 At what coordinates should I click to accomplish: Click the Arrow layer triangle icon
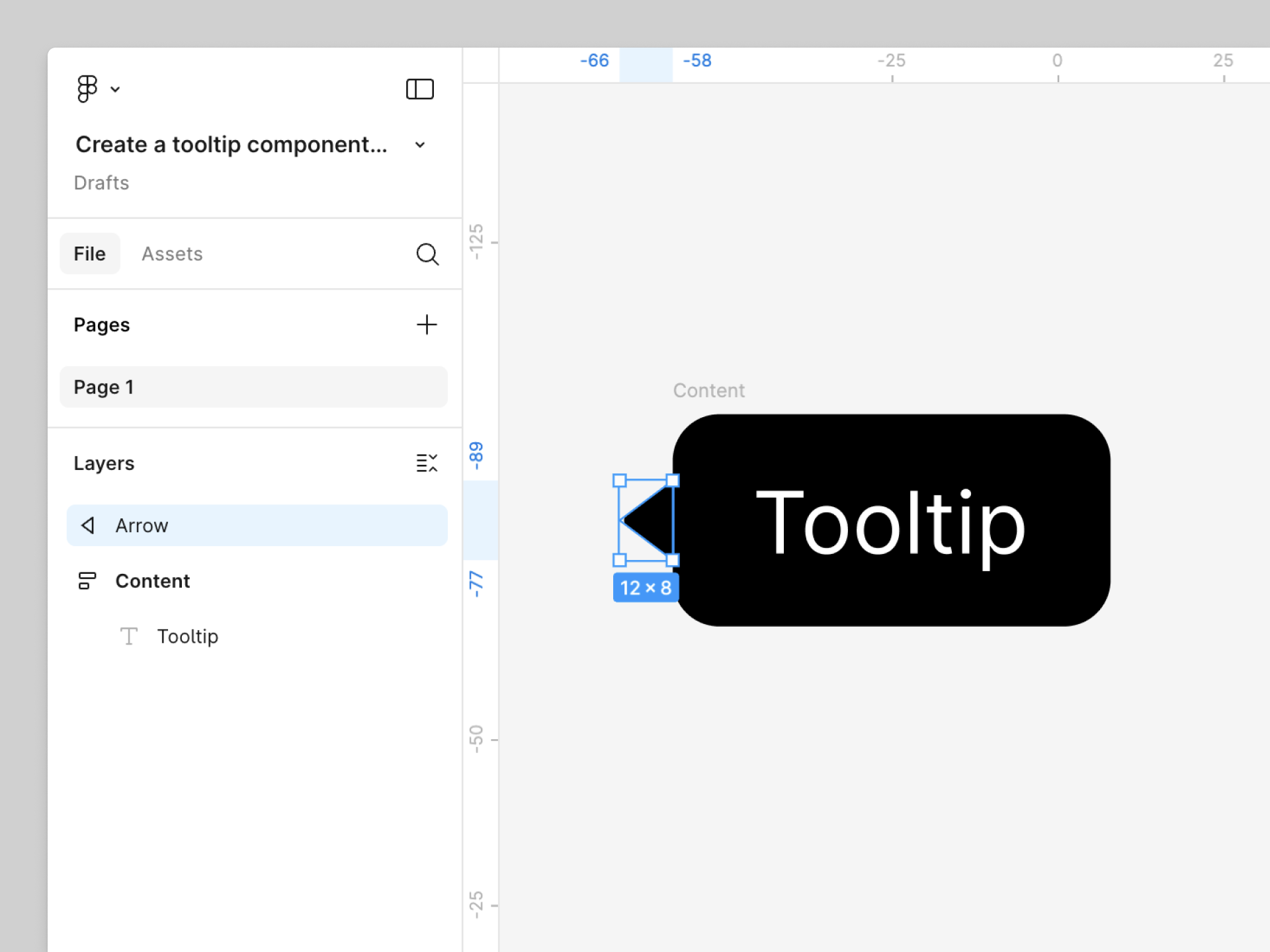(x=88, y=526)
